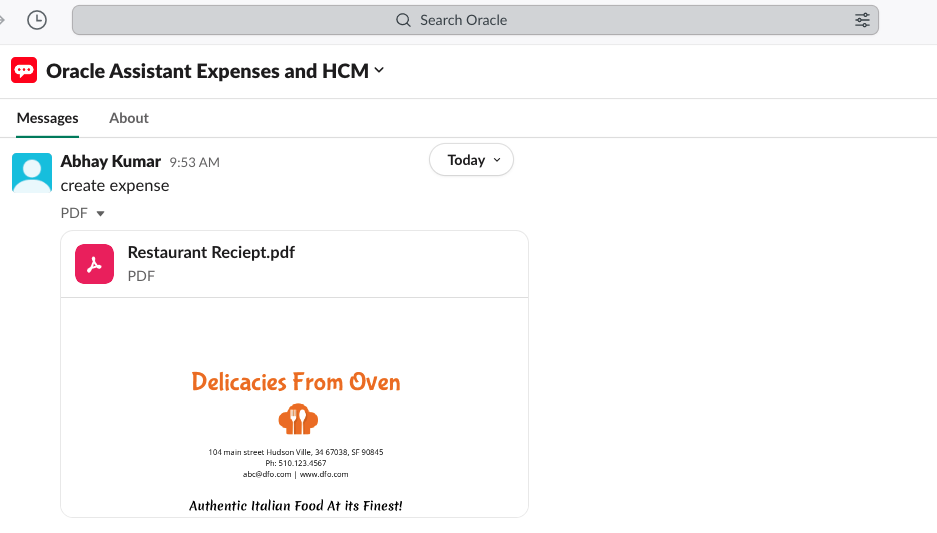Click the red Oracle Assistant app icon
937x533 pixels.
24,70
